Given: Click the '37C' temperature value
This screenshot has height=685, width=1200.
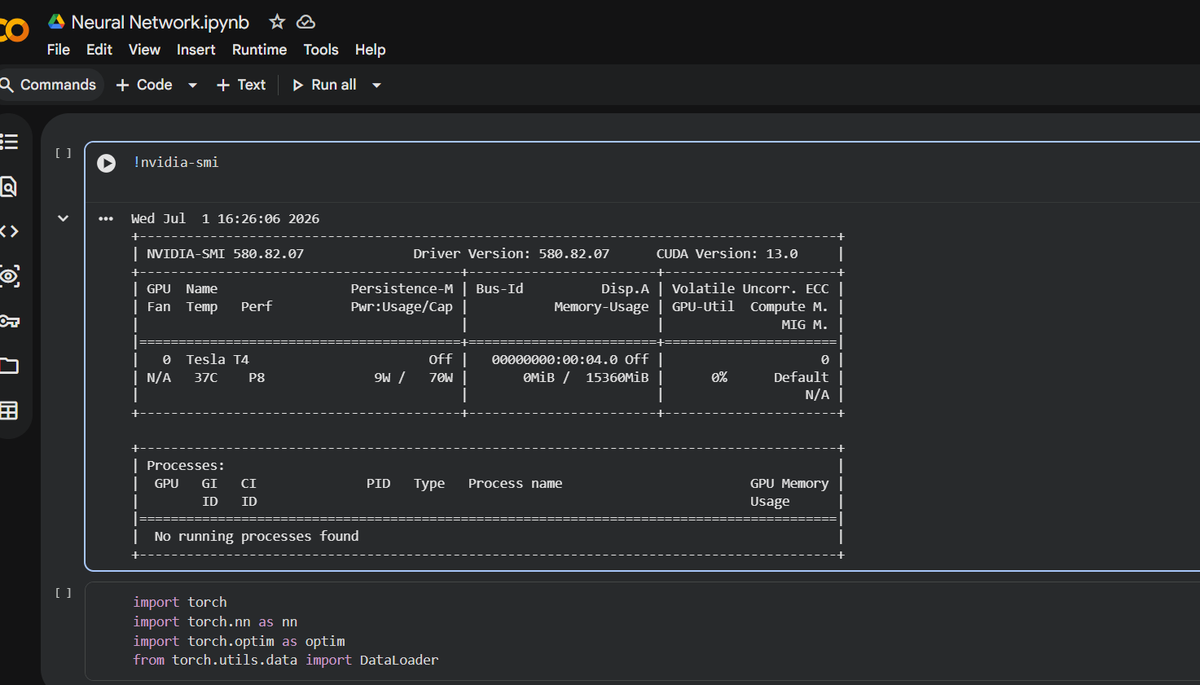Looking at the screenshot, I should pyautogui.click(x=206, y=377).
